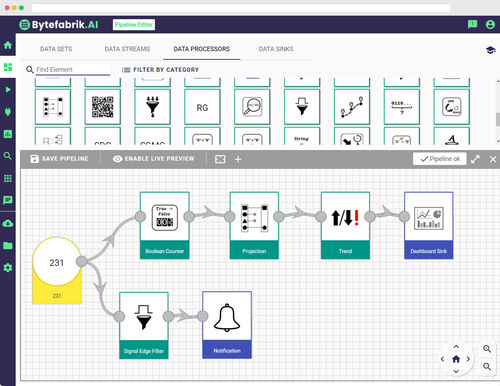Pan the canvas right with chevron arrow
Viewport: 500px width, 386px height.
(468, 359)
